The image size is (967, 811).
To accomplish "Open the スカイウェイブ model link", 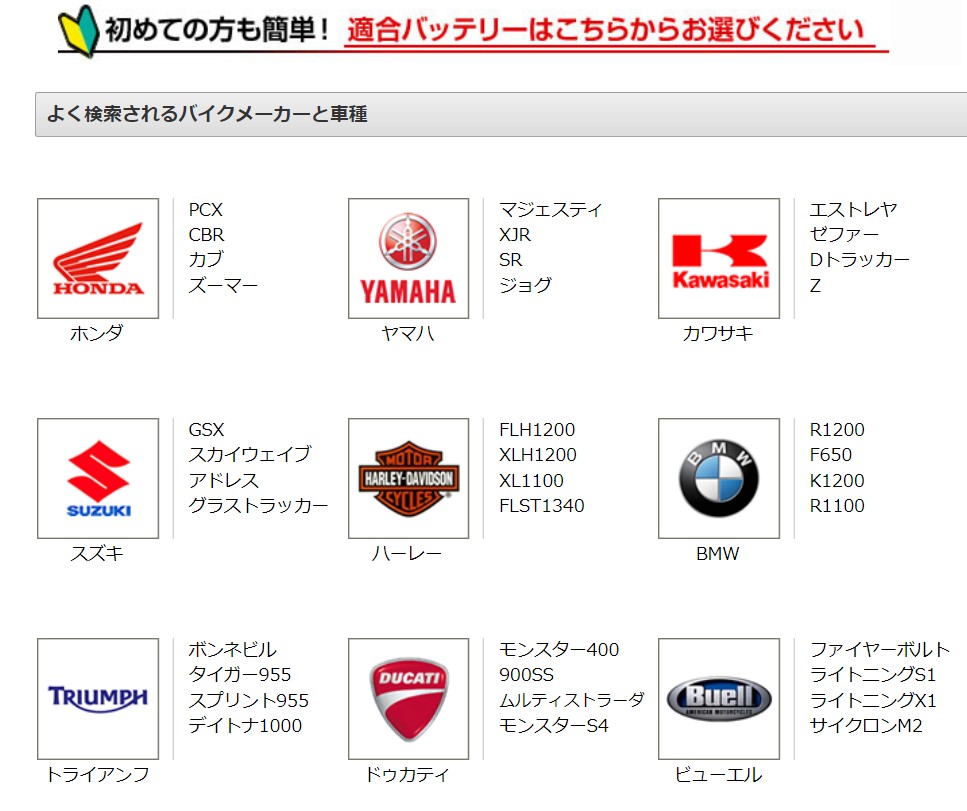I will click(x=250, y=455).
